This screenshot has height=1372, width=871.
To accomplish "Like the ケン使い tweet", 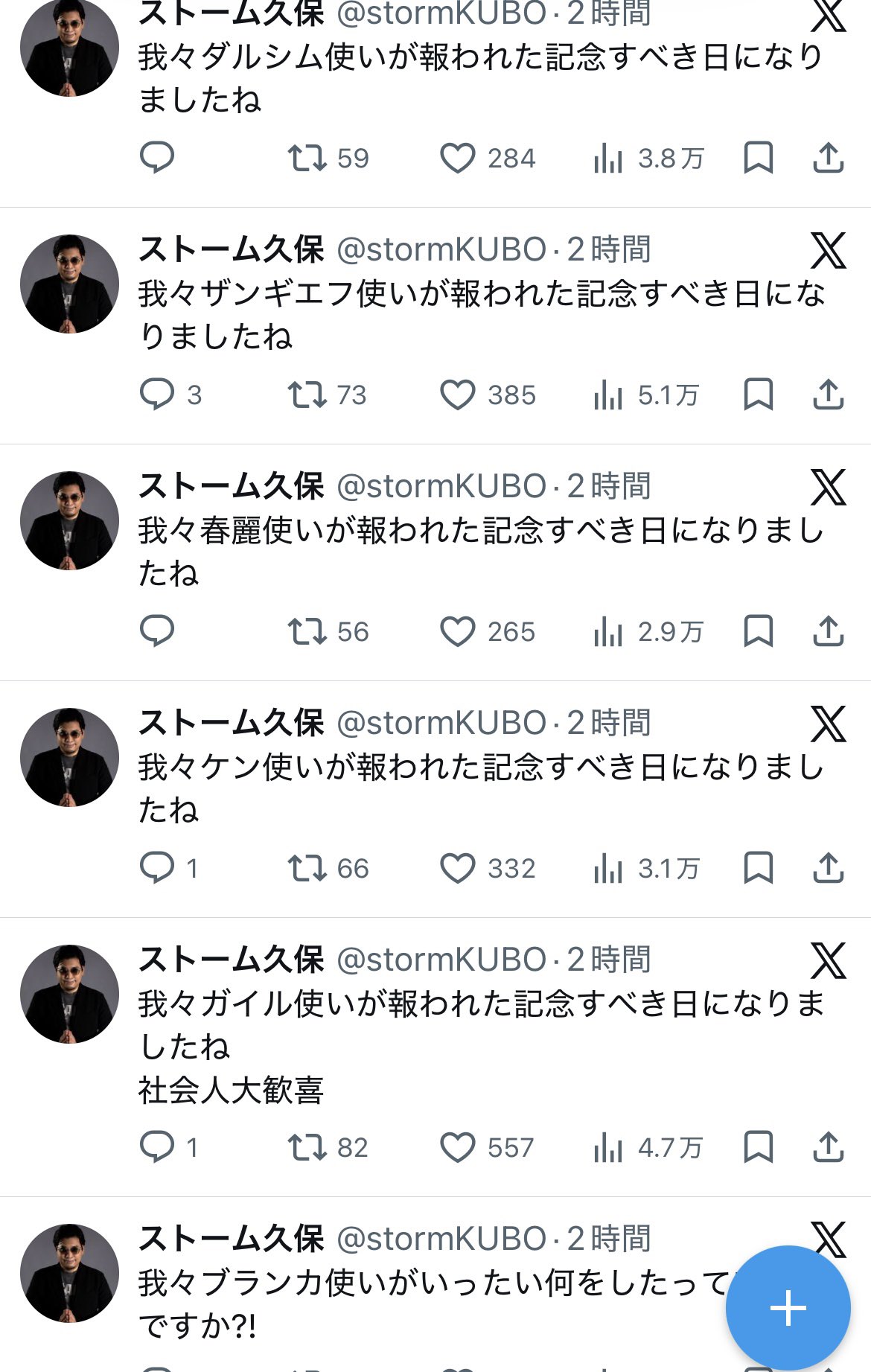I will tap(457, 868).
